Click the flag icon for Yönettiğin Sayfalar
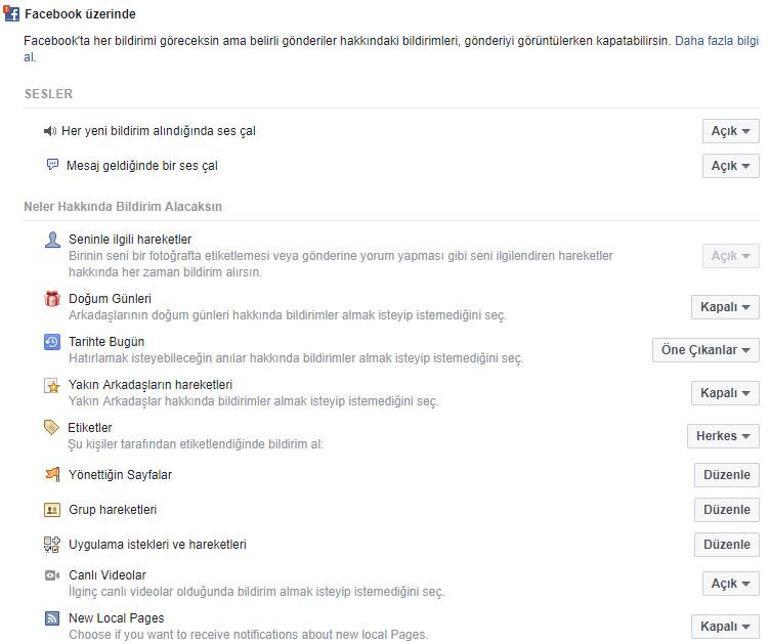Image resolution: width=770 pixels, height=644 pixels. (53, 474)
